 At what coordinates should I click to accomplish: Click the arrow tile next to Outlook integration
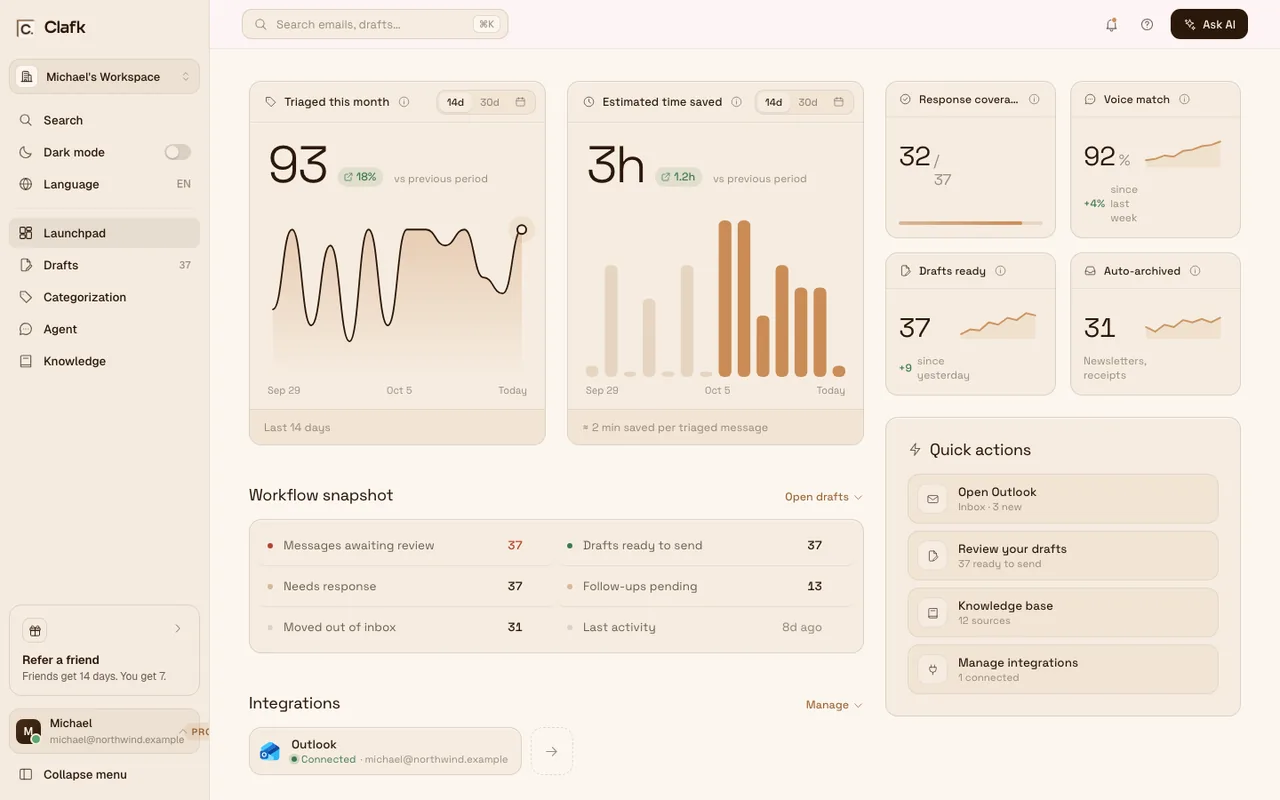(x=551, y=751)
